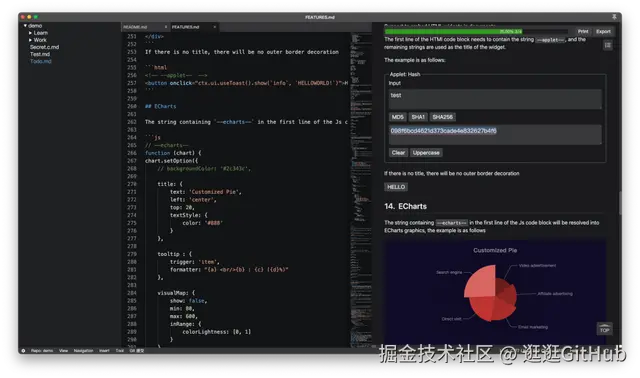Focus the Input field containing 'test'
The image size is (640, 378).
click(495, 99)
